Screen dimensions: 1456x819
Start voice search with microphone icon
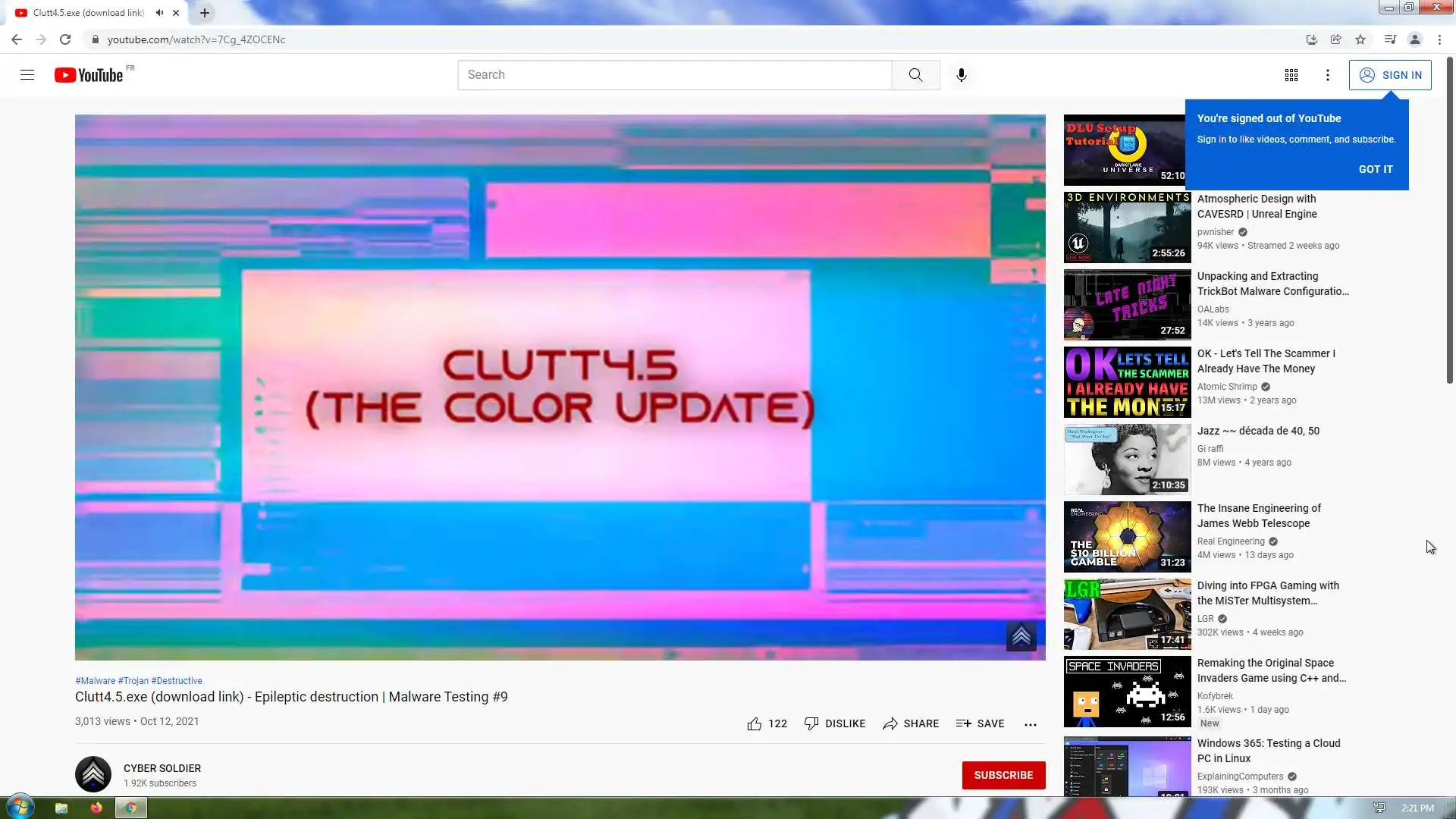961,75
